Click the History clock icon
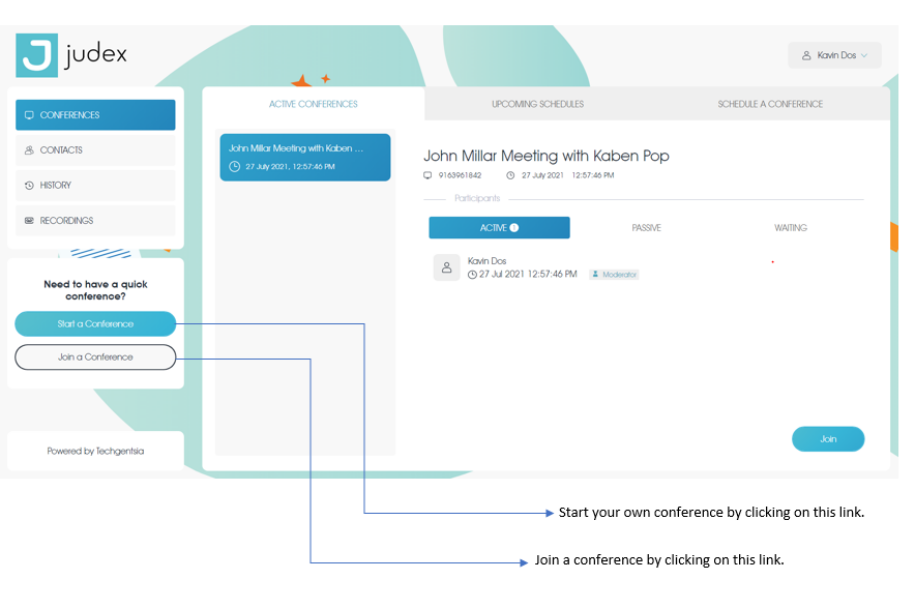Screen dimensions: 915x598 (29, 185)
